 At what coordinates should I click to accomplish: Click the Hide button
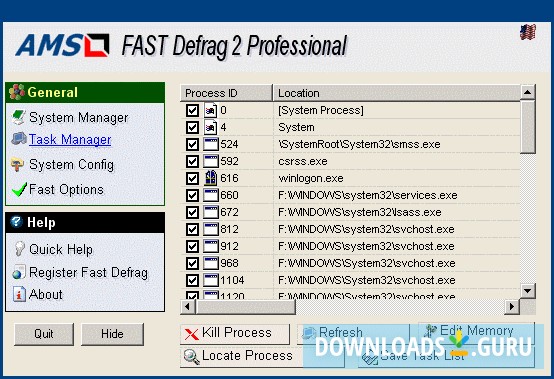coord(112,334)
